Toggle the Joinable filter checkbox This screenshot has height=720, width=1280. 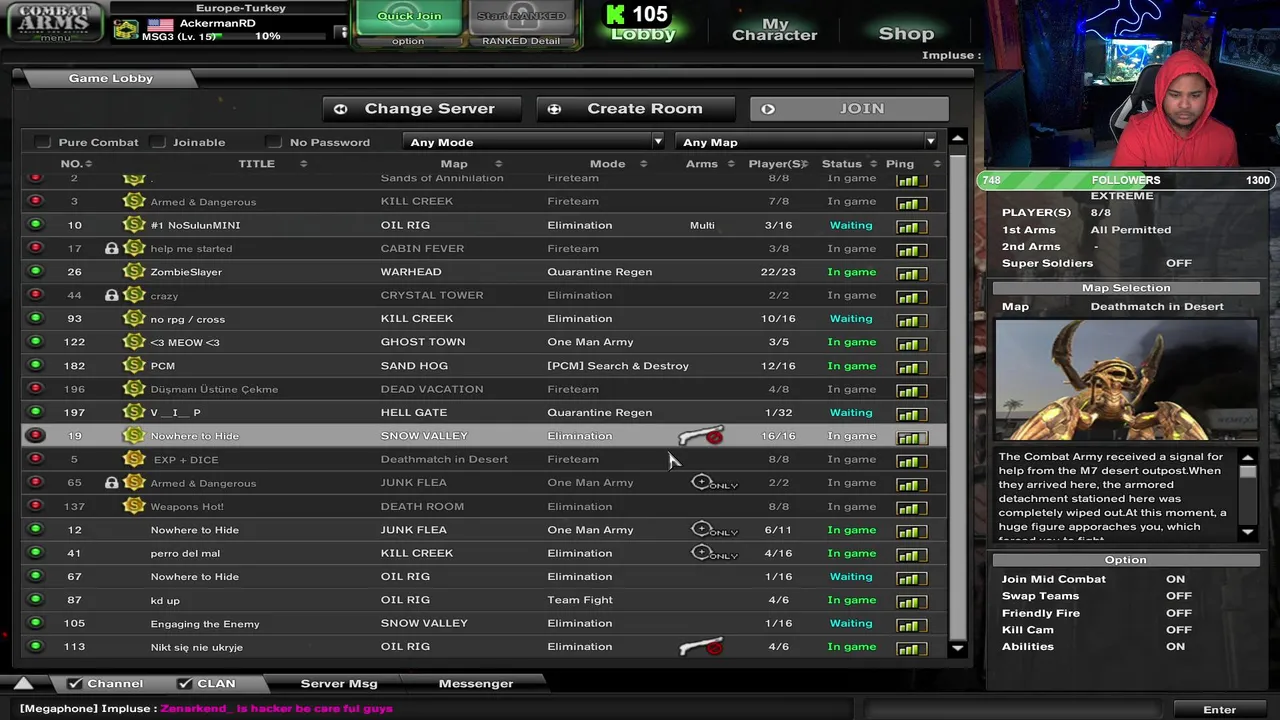tap(158, 142)
